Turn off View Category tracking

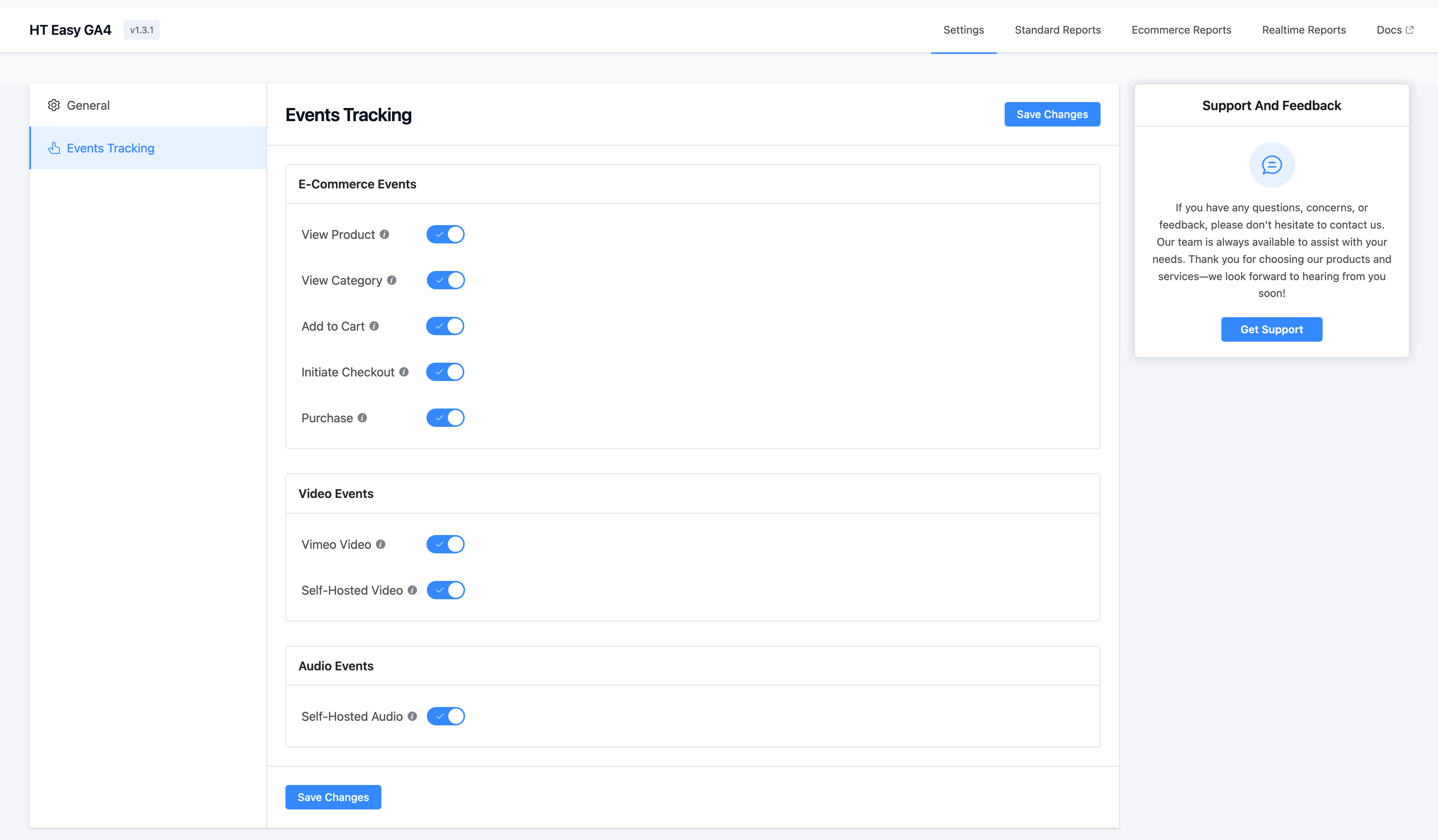pos(445,280)
